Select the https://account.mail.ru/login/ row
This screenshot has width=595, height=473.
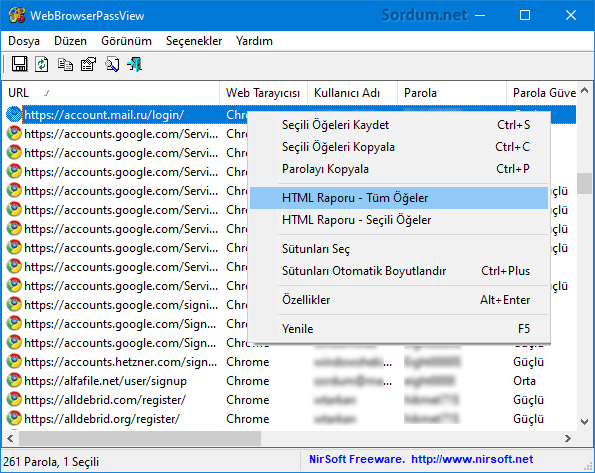tap(291, 115)
